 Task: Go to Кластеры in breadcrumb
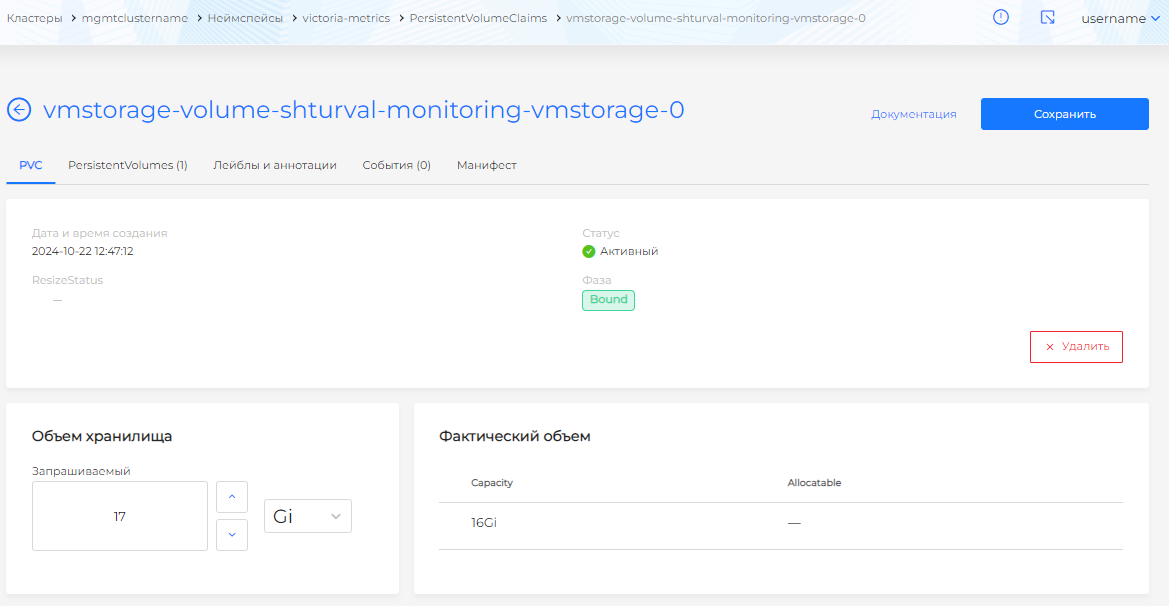(34, 18)
